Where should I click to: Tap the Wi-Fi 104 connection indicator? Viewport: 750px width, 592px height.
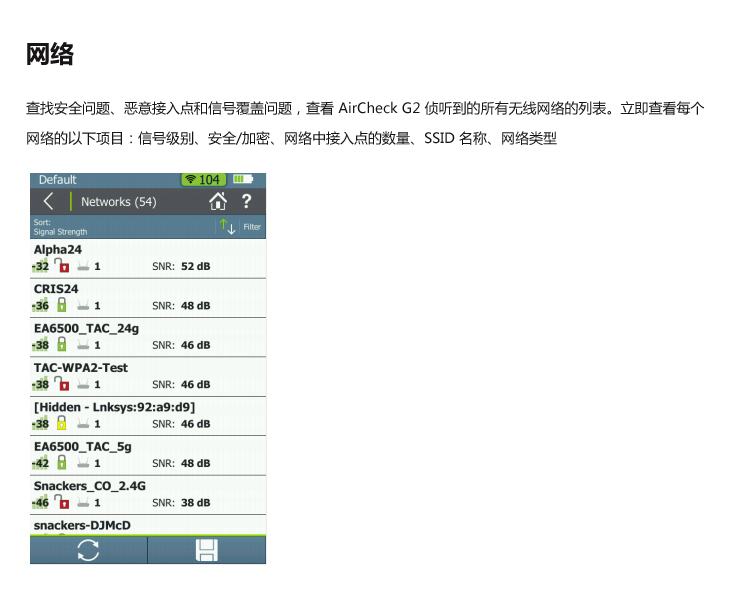pyautogui.click(x=203, y=180)
